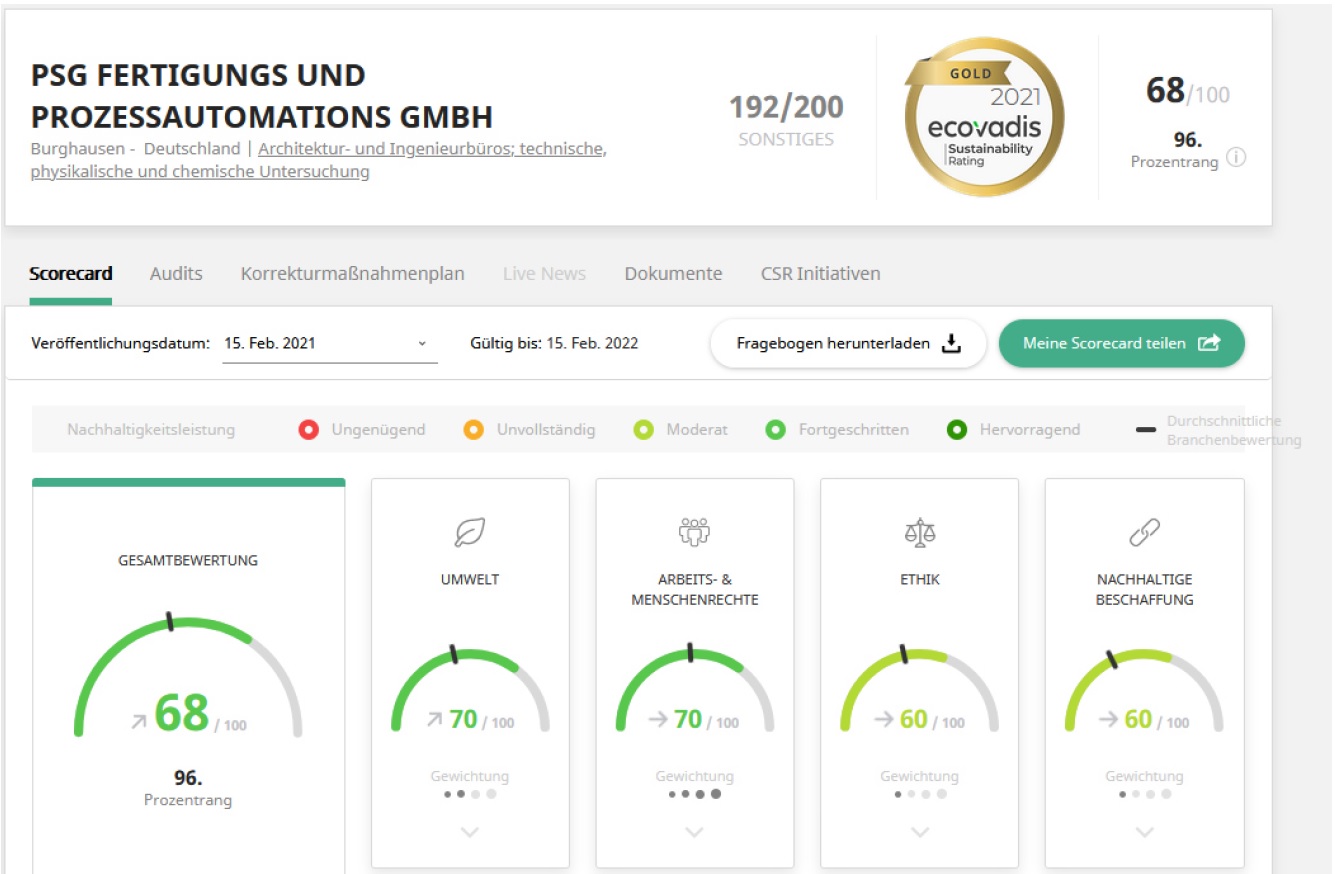Click the Nachhaltigkeitsleistung legend label
This screenshot has width=1335, height=874.
[x=151, y=430]
